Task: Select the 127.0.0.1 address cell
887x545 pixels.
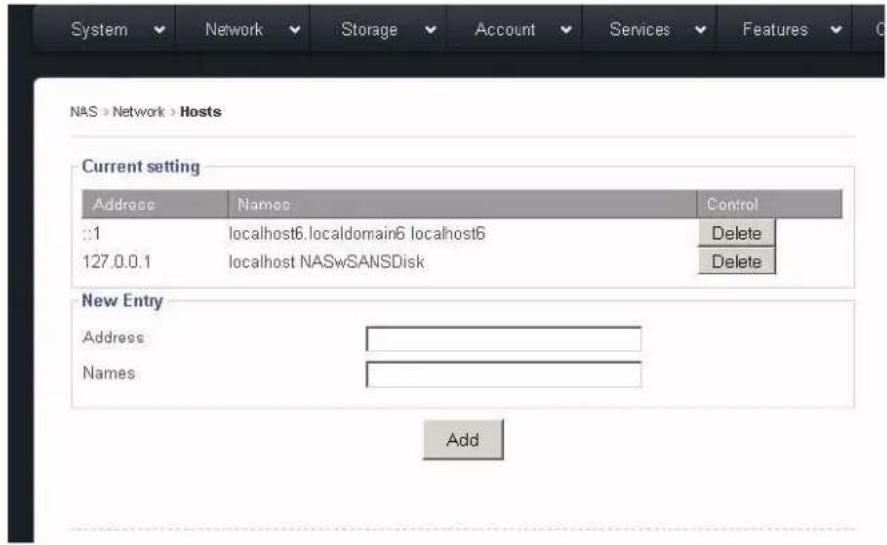Action: [x=117, y=261]
